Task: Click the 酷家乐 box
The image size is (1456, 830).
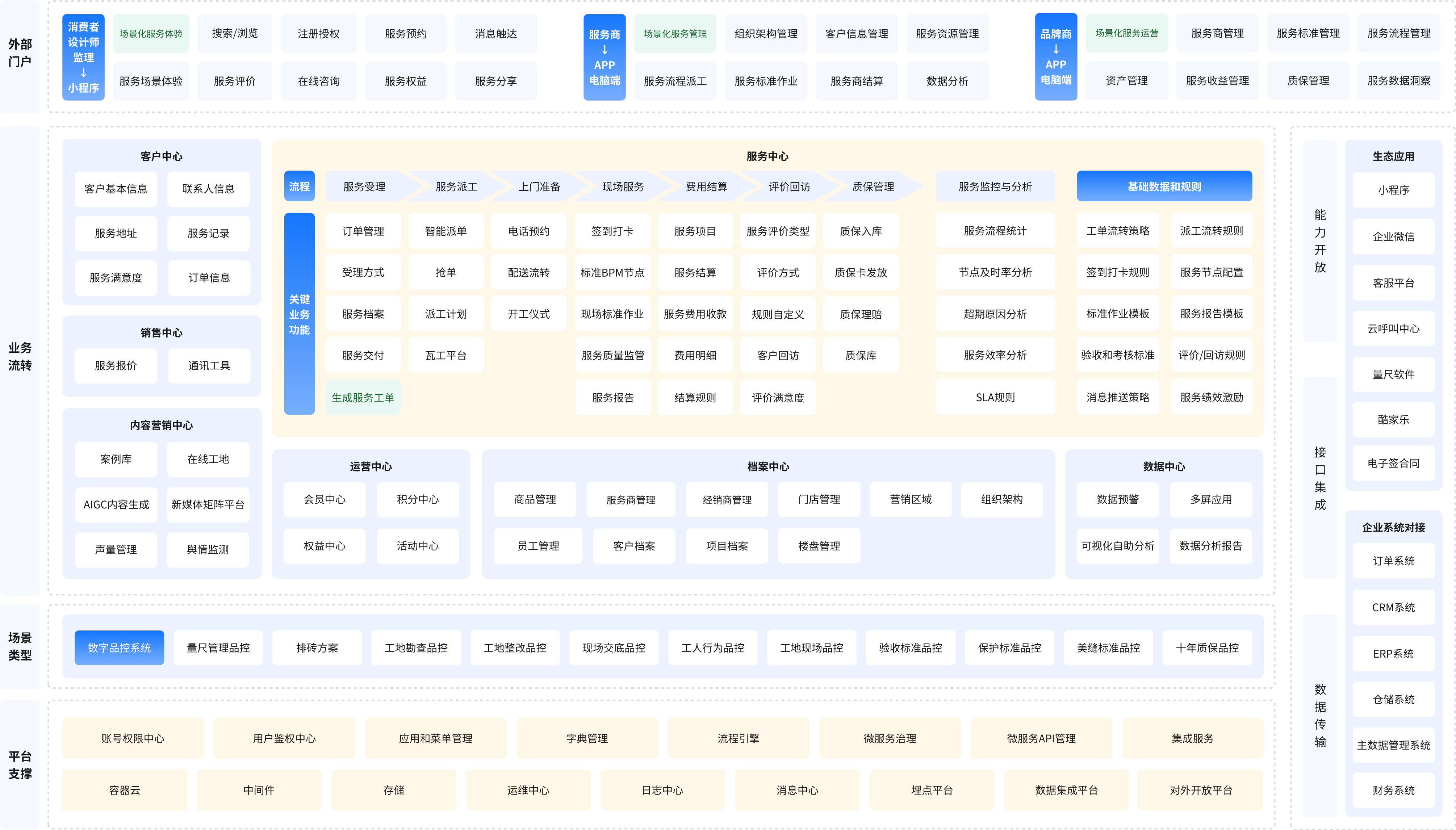Action: coord(1393,419)
